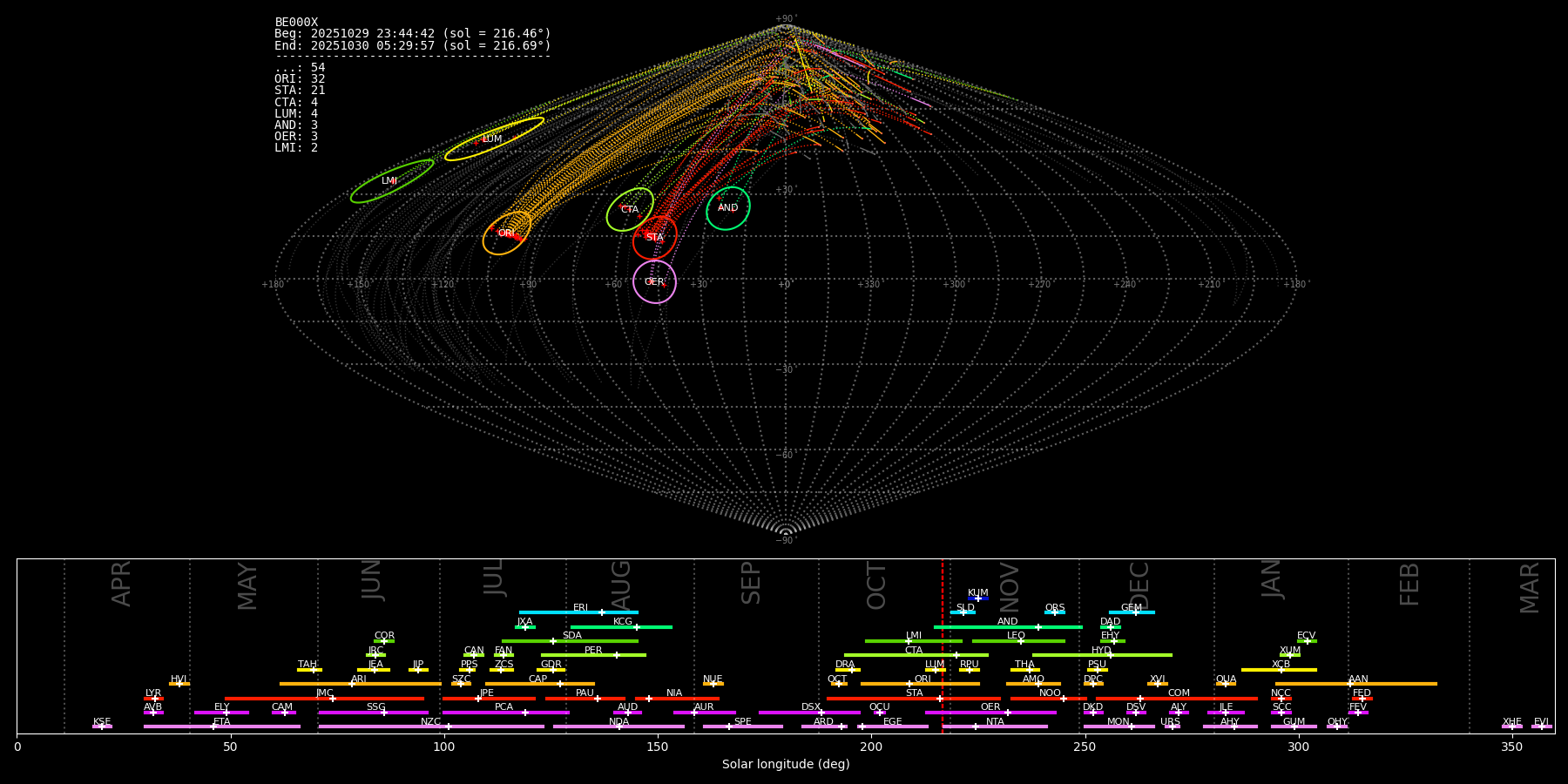Image resolution: width=1568 pixels, height=784 pixels.
Task: Select the ERI cyan activity bar
Action: [x=578, y=612]
